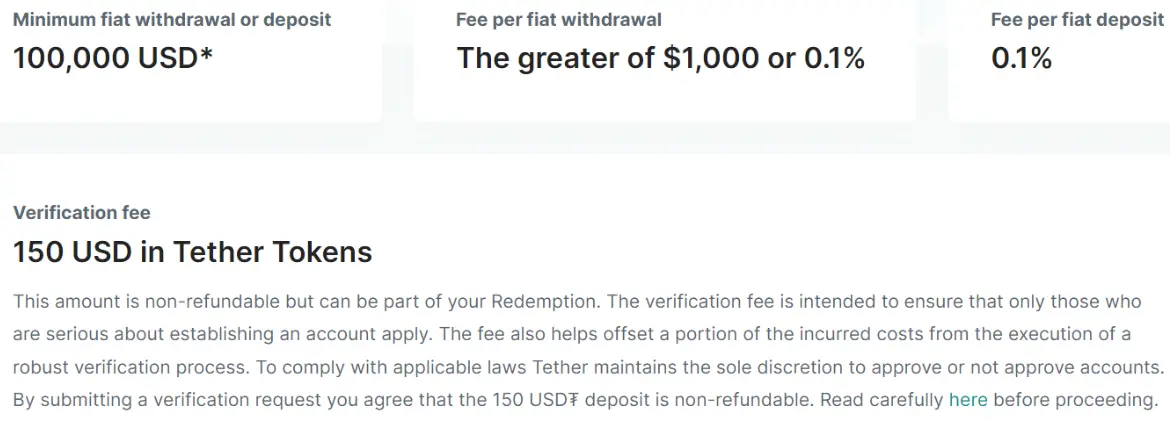The width and height of the screenshot is (1170, 425).
Task: Click the asterisk after 100,000 USD
Action: (206, 55)
